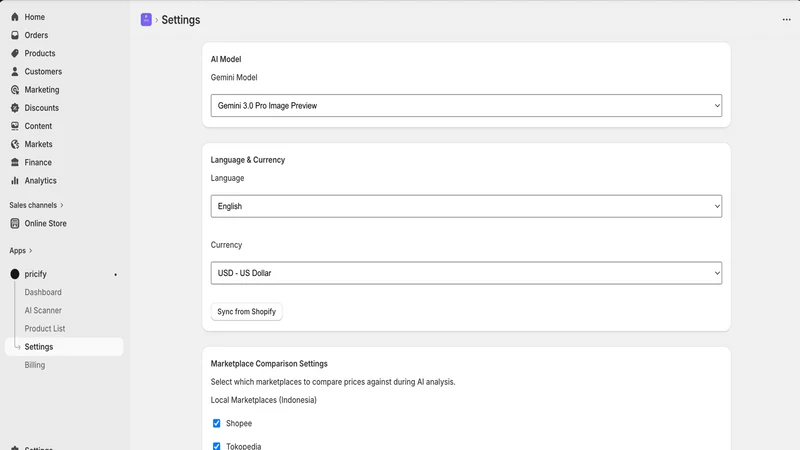Viewport: 800px width, 450px height.
Task: Open Discounts in the sidebar
Action: [x=41, y=108]
